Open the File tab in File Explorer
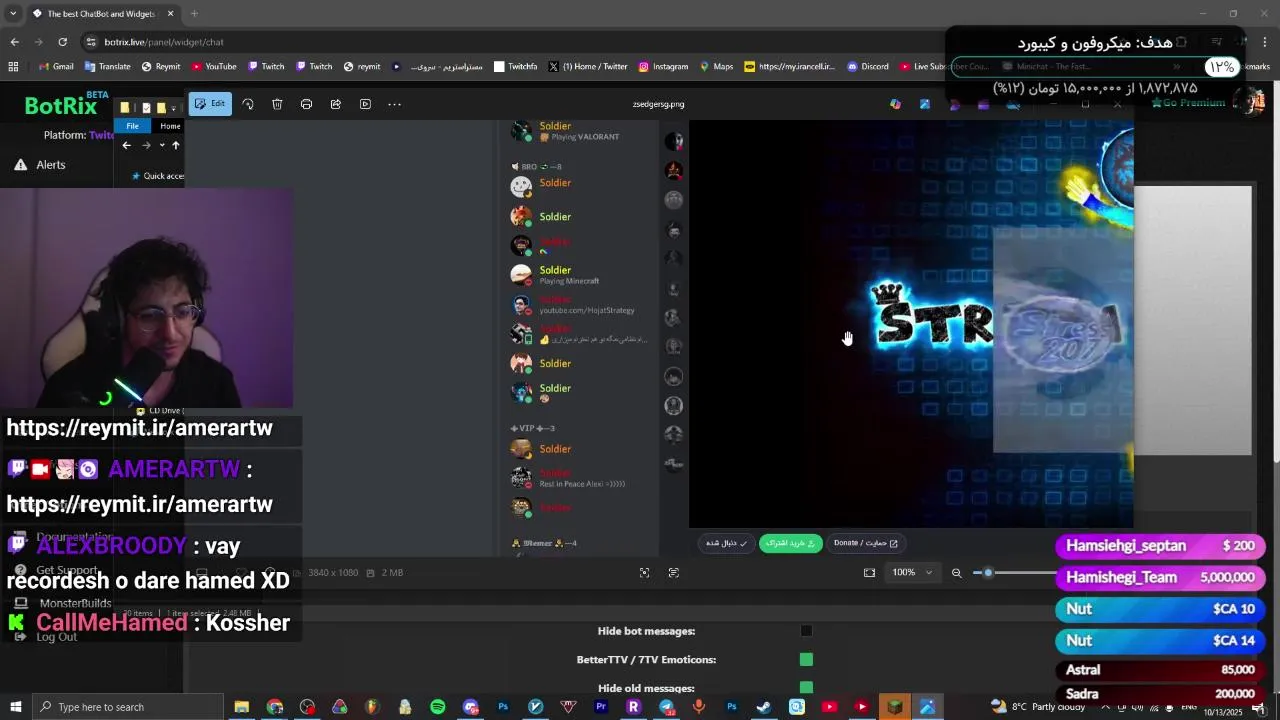Image resolution: width=1280 pixels, height=720 pixels. [132, 126]
